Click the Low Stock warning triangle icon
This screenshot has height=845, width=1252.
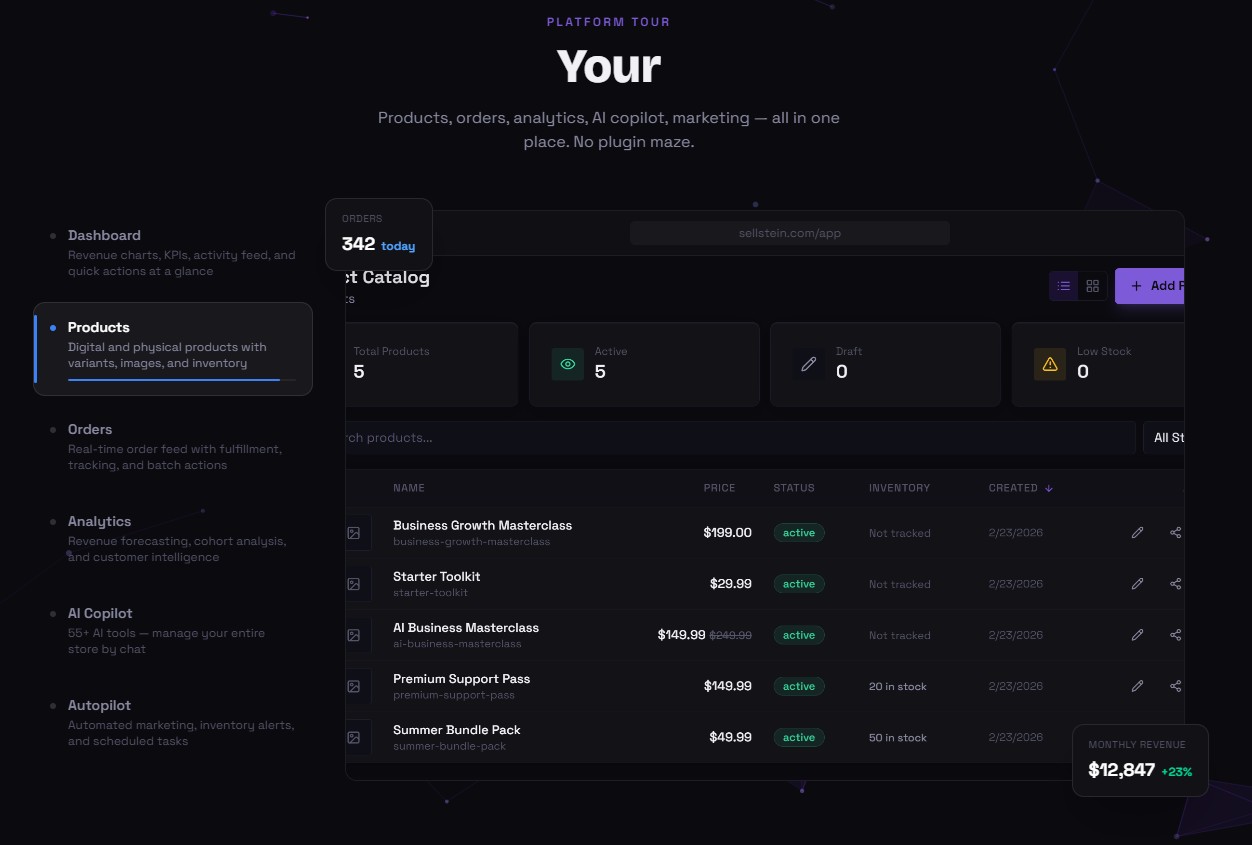1050,365
